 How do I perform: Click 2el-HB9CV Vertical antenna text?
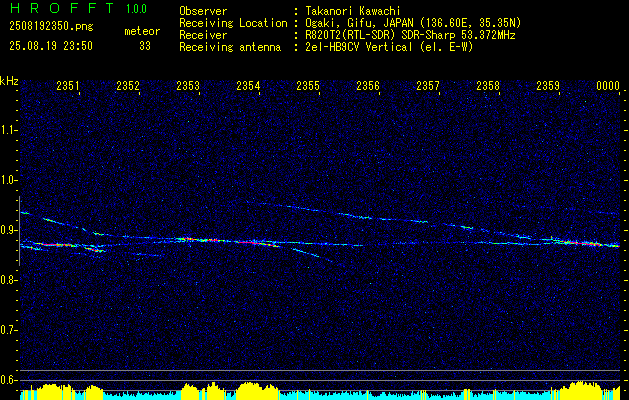tap(390, 47)
